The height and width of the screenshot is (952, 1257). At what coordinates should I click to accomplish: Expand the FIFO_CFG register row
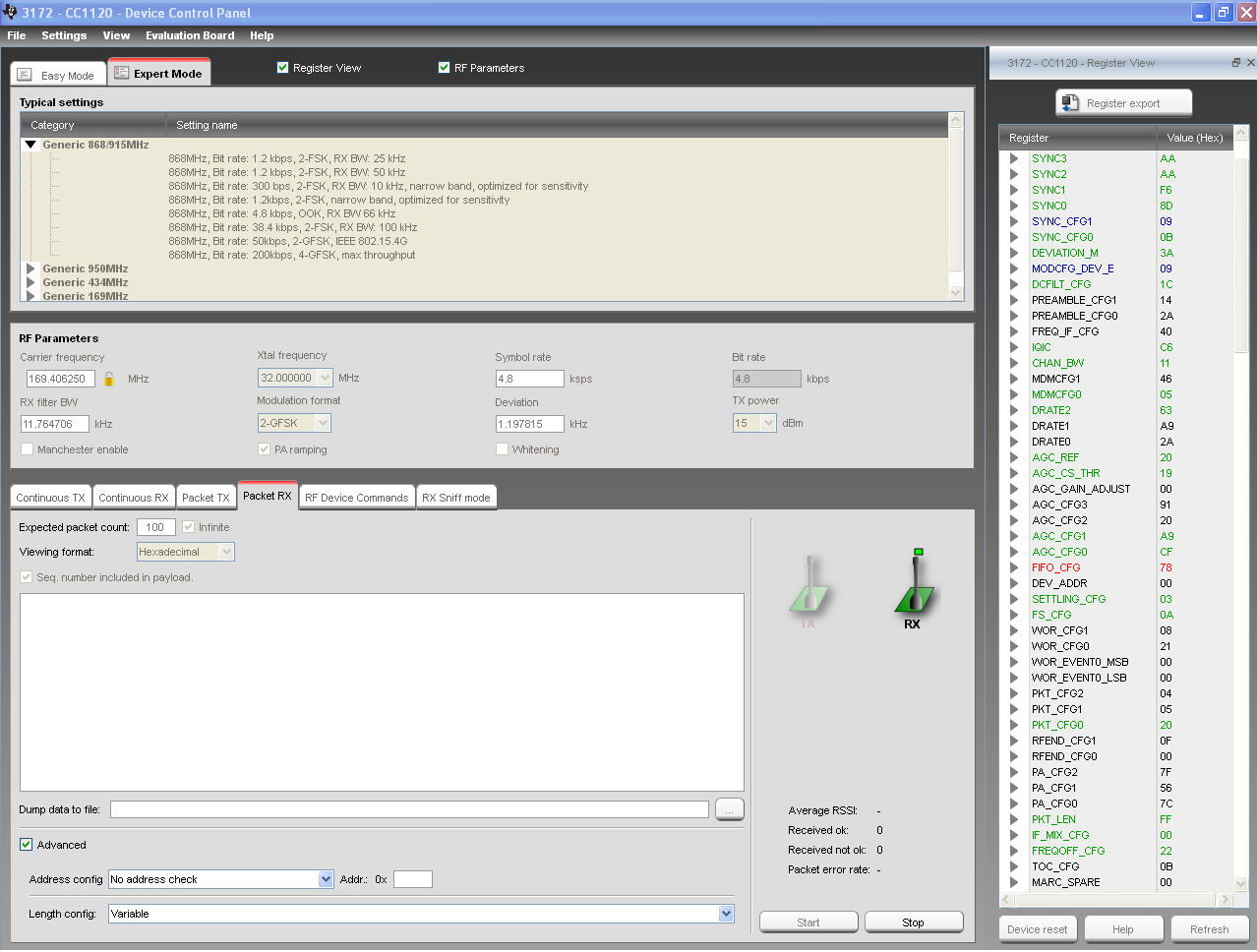click(1014, 567)
